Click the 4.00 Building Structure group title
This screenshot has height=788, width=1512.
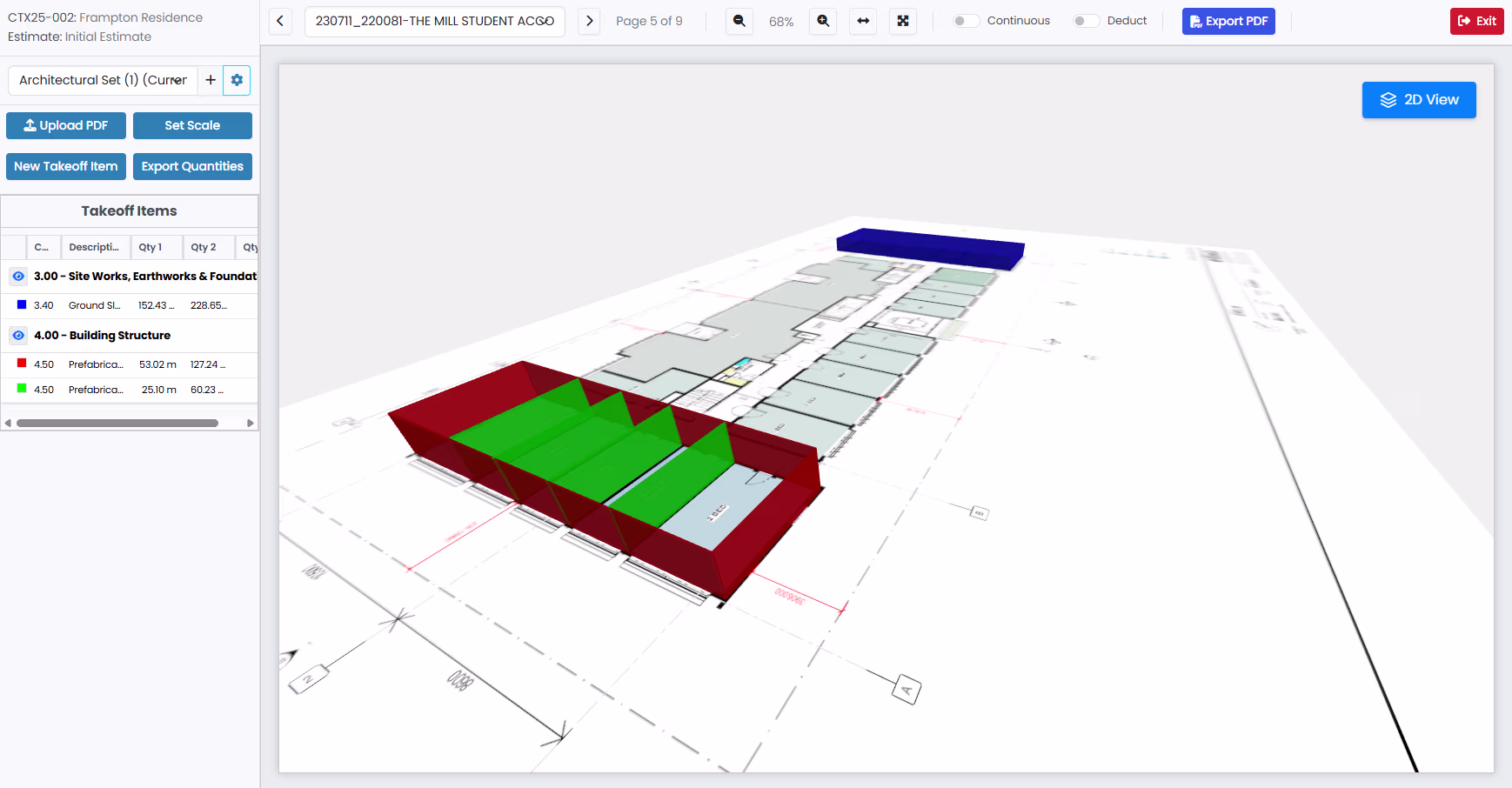[102, 335]
